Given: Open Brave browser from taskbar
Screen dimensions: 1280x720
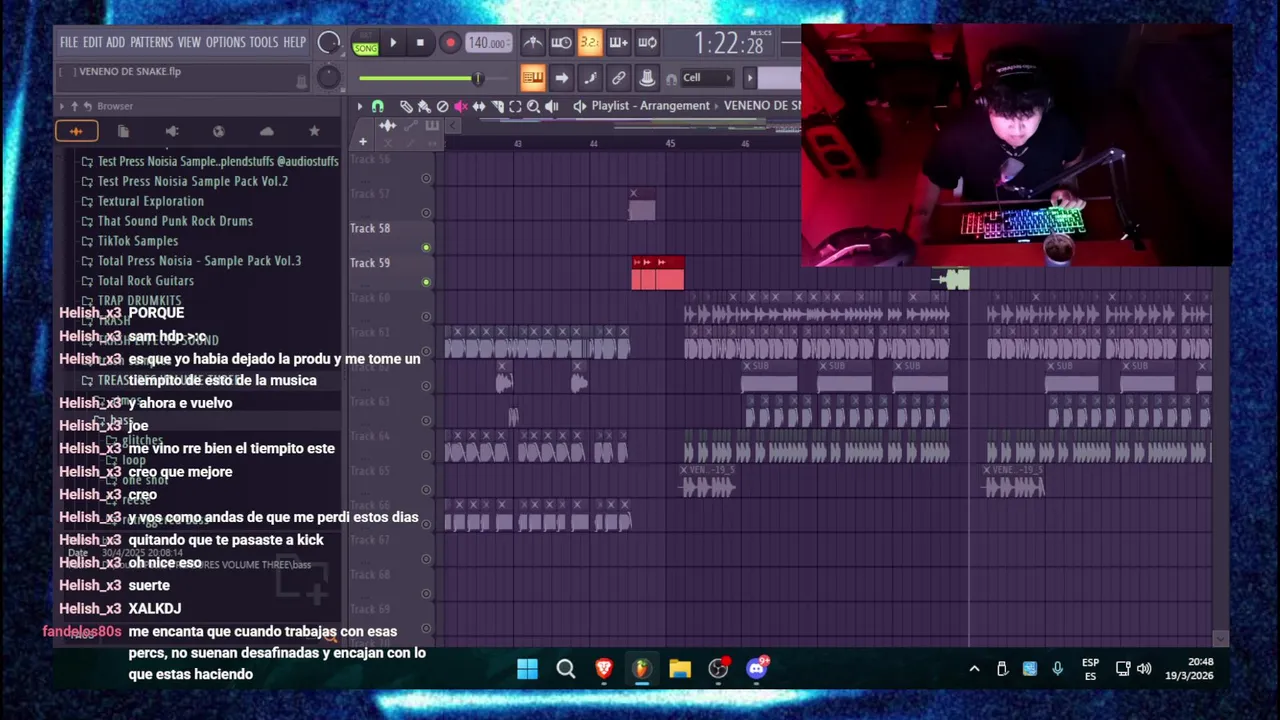Looking at the screenshot, I should 604,669.
